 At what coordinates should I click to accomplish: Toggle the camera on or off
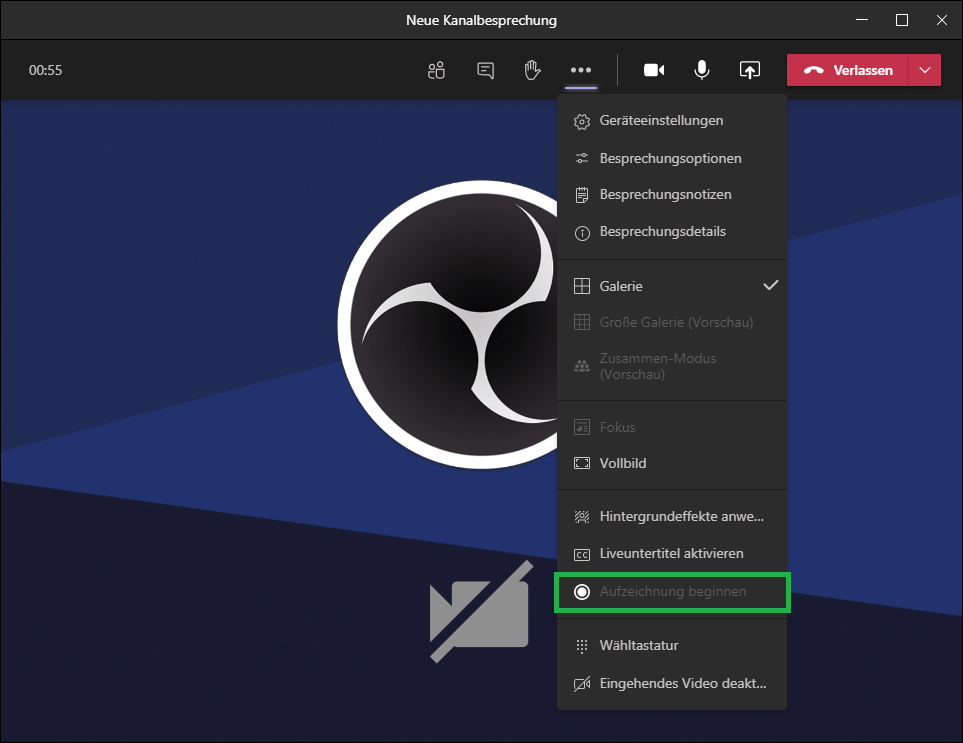[653, 71]
